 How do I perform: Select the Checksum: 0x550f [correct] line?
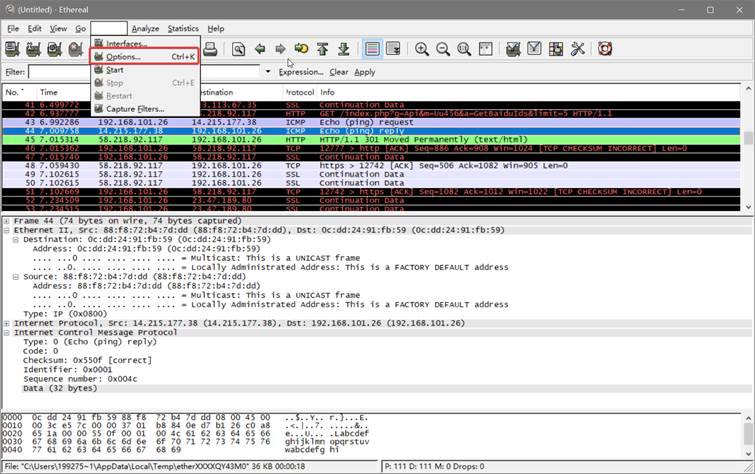[x=87, y=360]
